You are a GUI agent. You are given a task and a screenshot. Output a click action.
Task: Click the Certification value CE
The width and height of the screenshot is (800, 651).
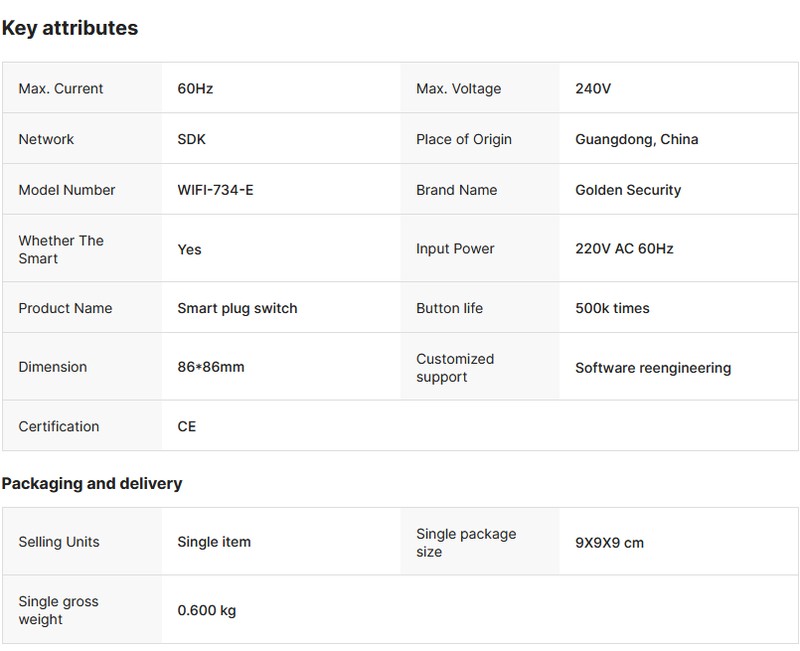click(187, 426)
